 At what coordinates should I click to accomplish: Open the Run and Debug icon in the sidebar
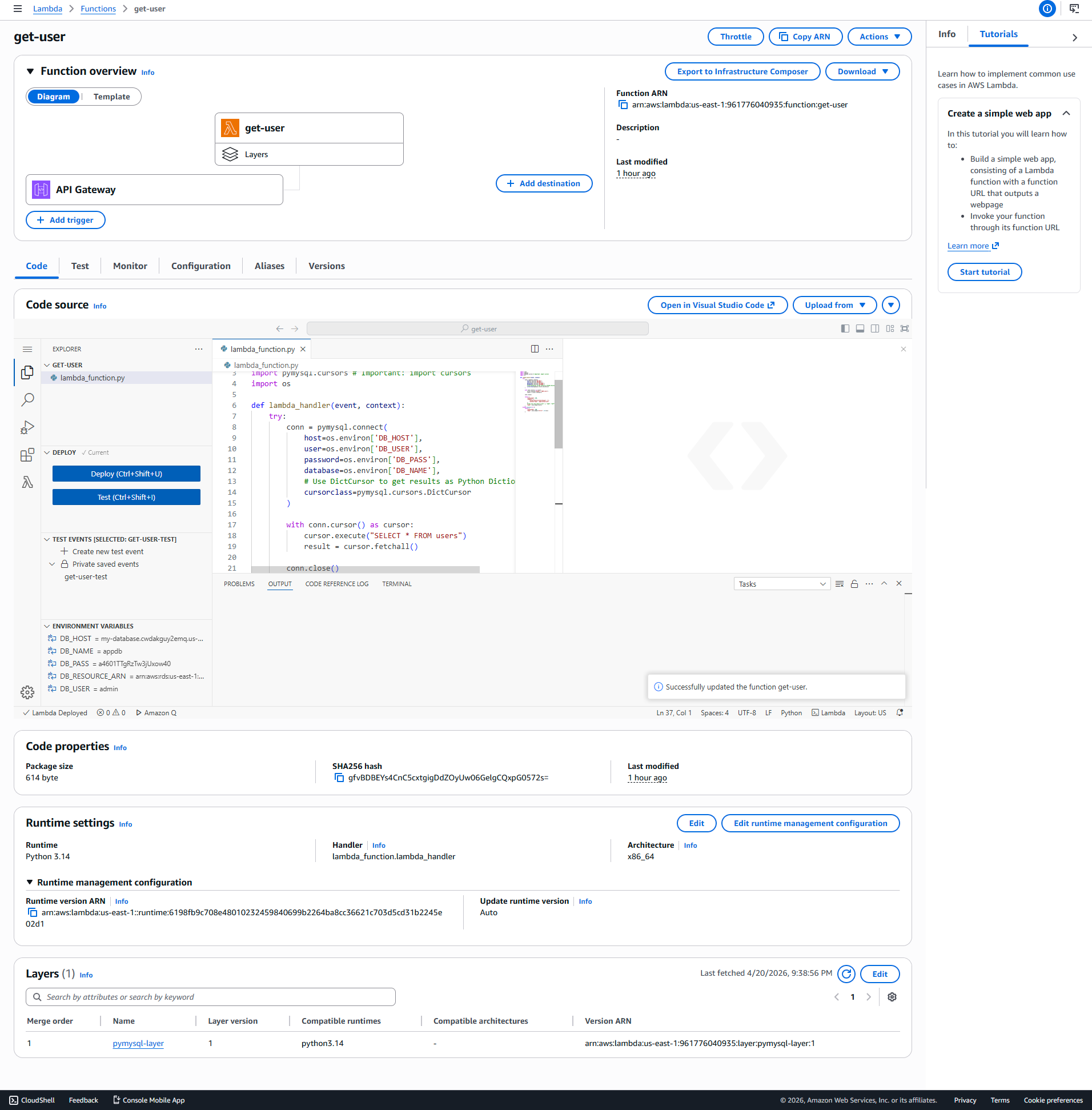pyautogui.click(x=27, y=427)
